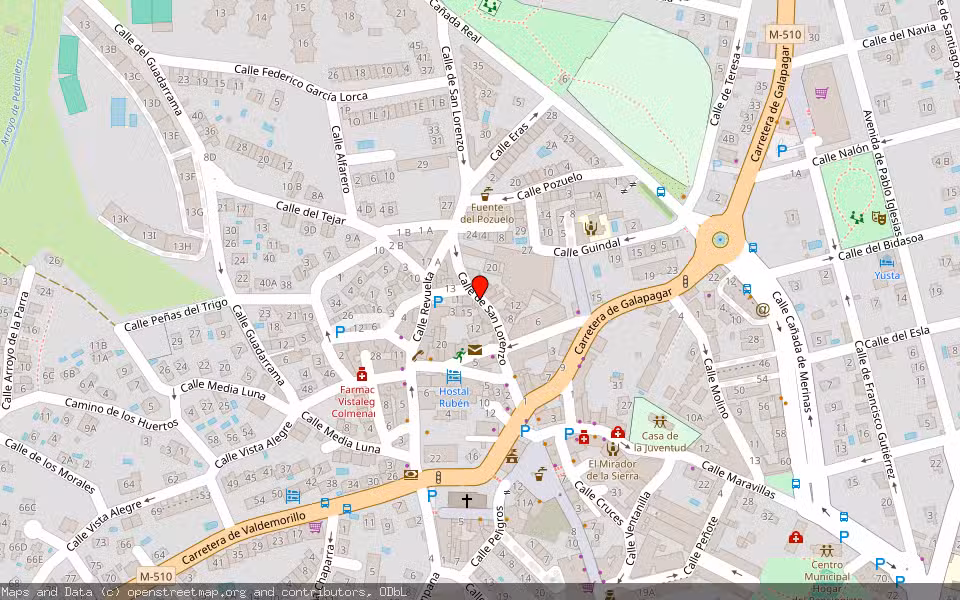Viewport: 960px width, 600px height.
Task: Click the traffic signals icon on Carretera de Valdemorillo
Action: 437,475
